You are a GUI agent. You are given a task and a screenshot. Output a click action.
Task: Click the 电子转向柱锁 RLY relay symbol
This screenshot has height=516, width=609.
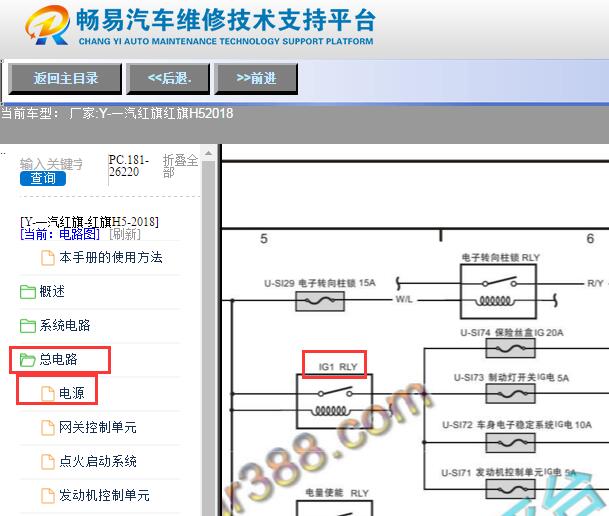point(498,292)
